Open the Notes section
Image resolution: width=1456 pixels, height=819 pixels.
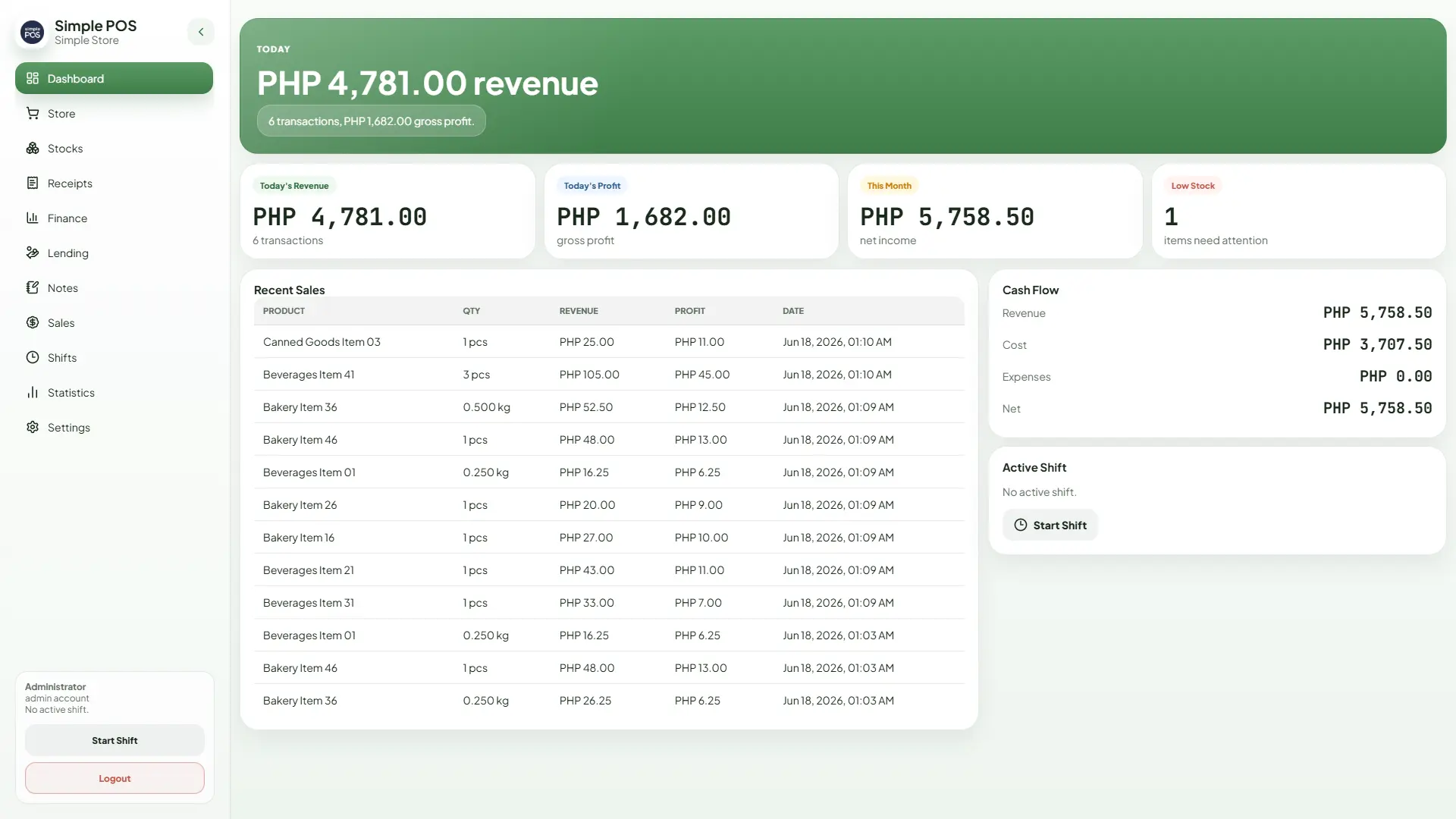[114, 287]
